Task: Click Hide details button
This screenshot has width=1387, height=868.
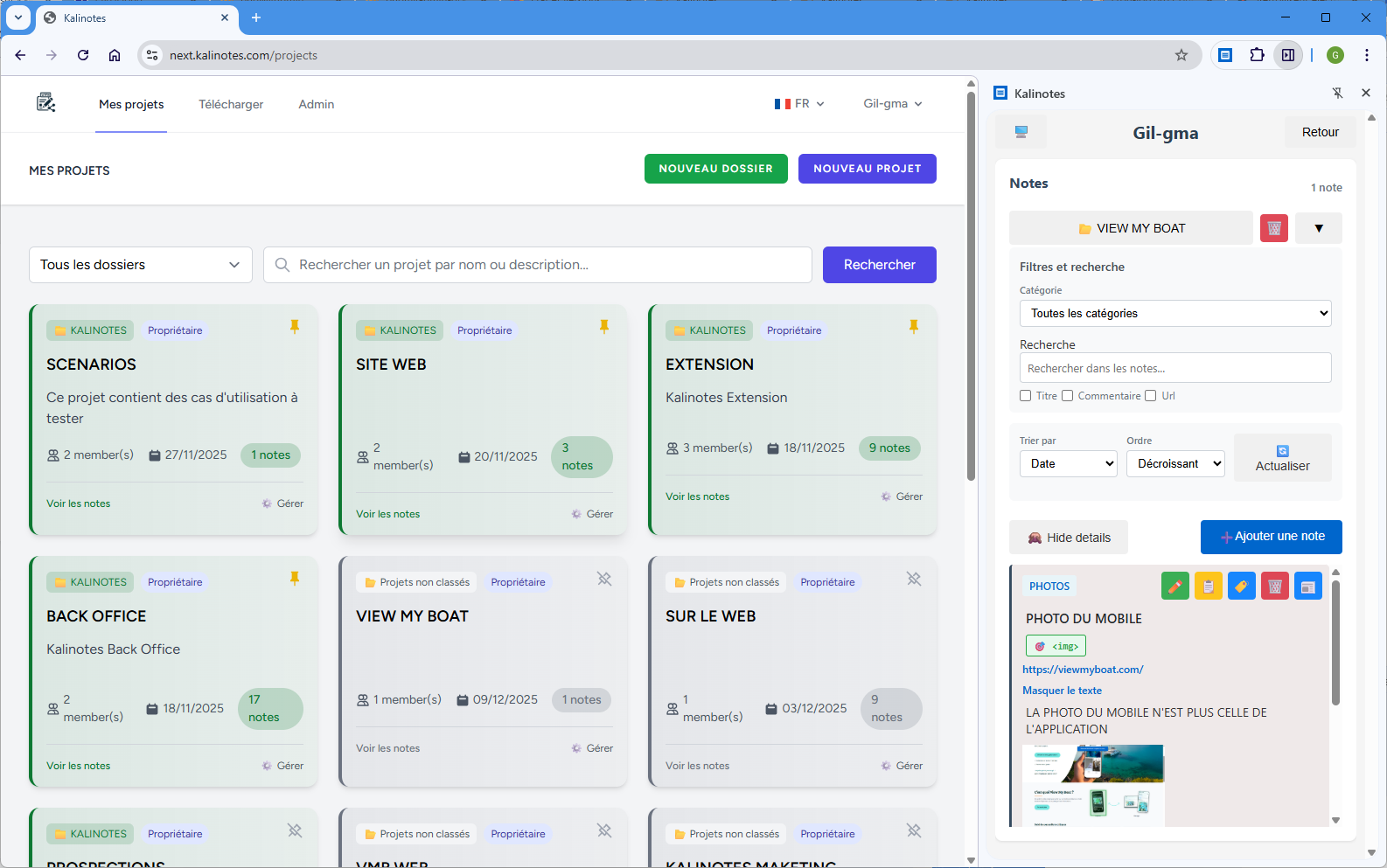Action: 1069,538
